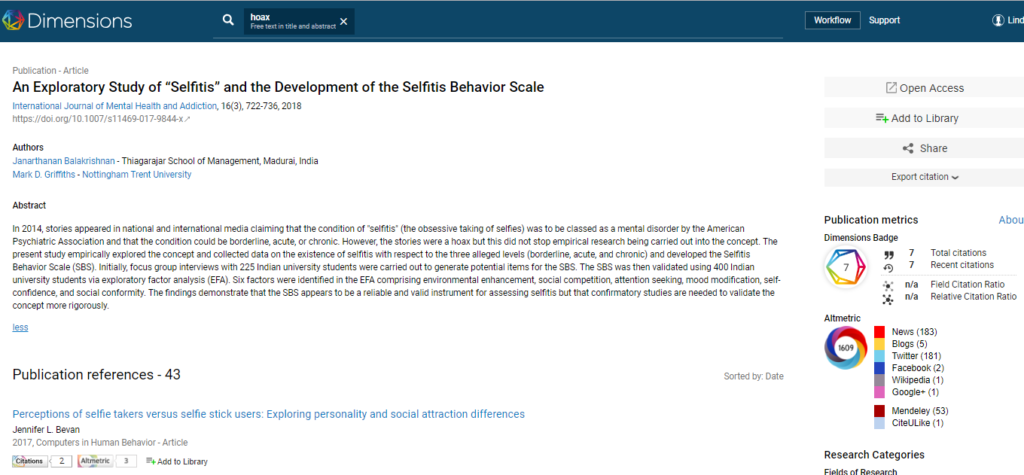Open the article's DOI link

(x=100, y=119)
